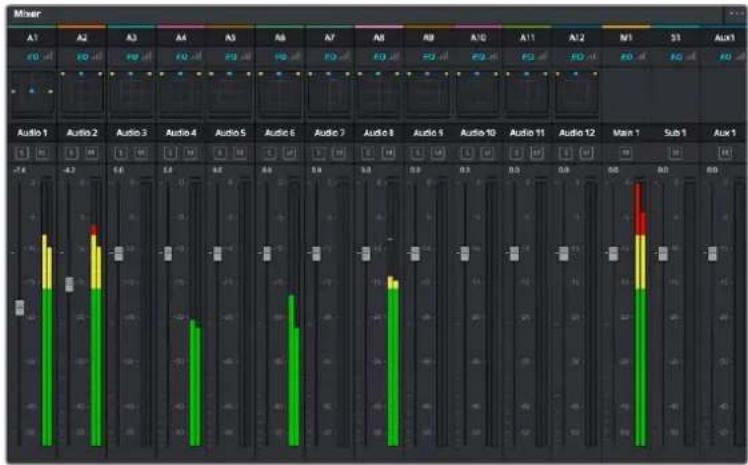Open the Audio 12 pan control box
The image size is (748, 465).
577,95
